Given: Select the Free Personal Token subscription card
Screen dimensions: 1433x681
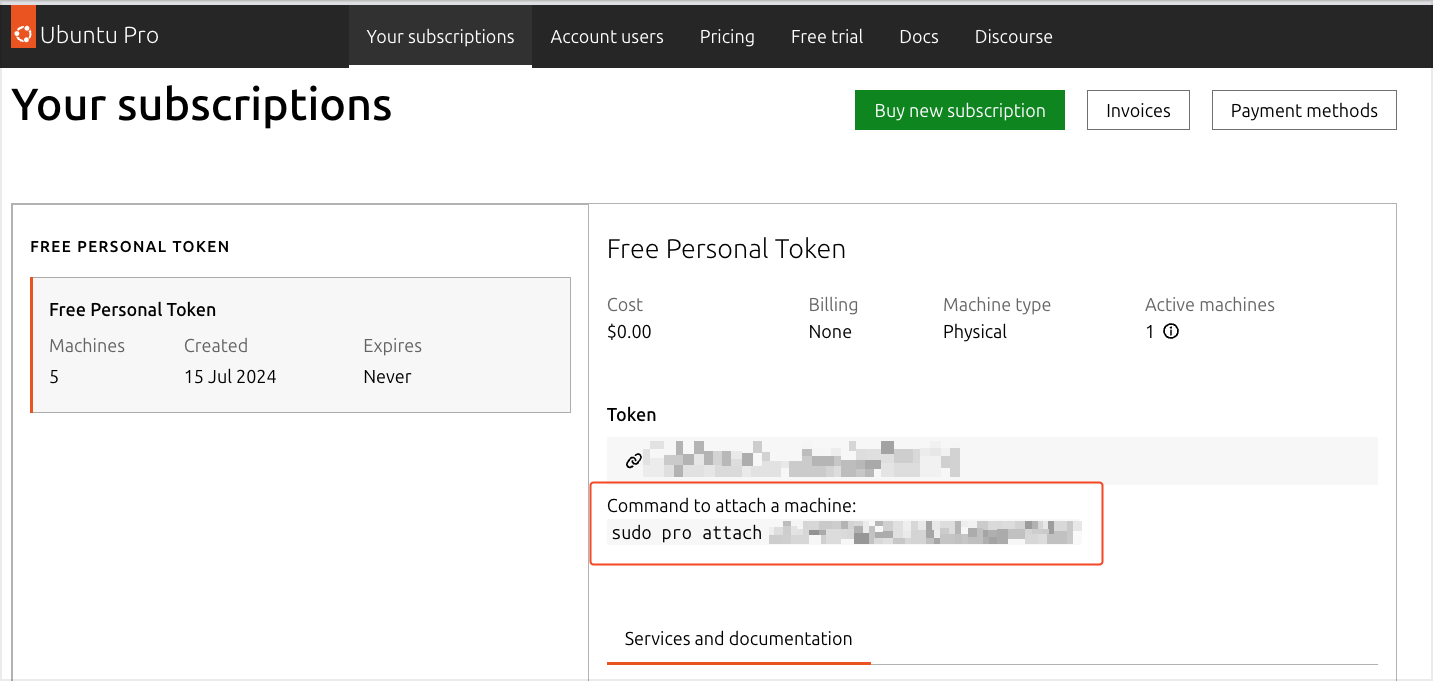Looking at the screenshot, I should [301, 345].
